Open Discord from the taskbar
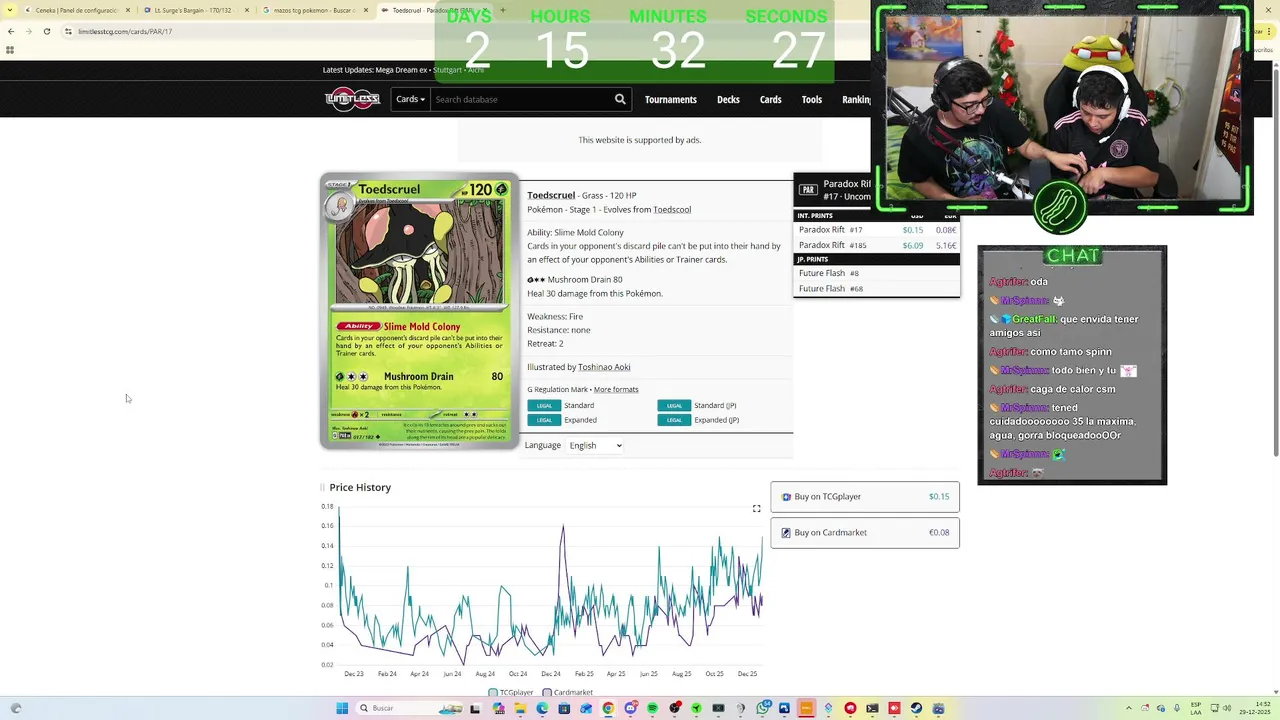1280x720 pixels. tap(630, 708)
